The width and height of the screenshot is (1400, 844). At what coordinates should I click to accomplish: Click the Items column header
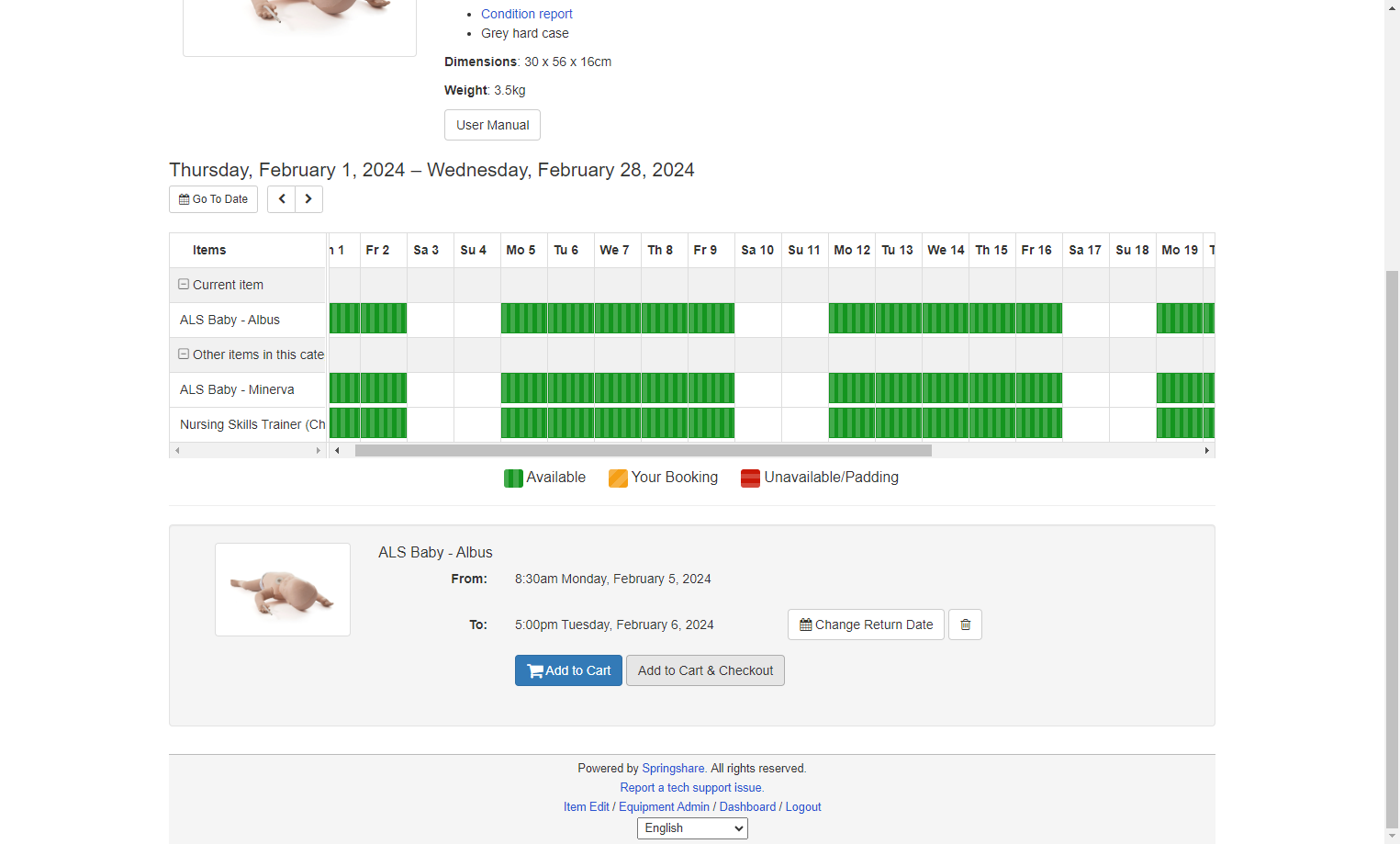[x=248, y=250]
